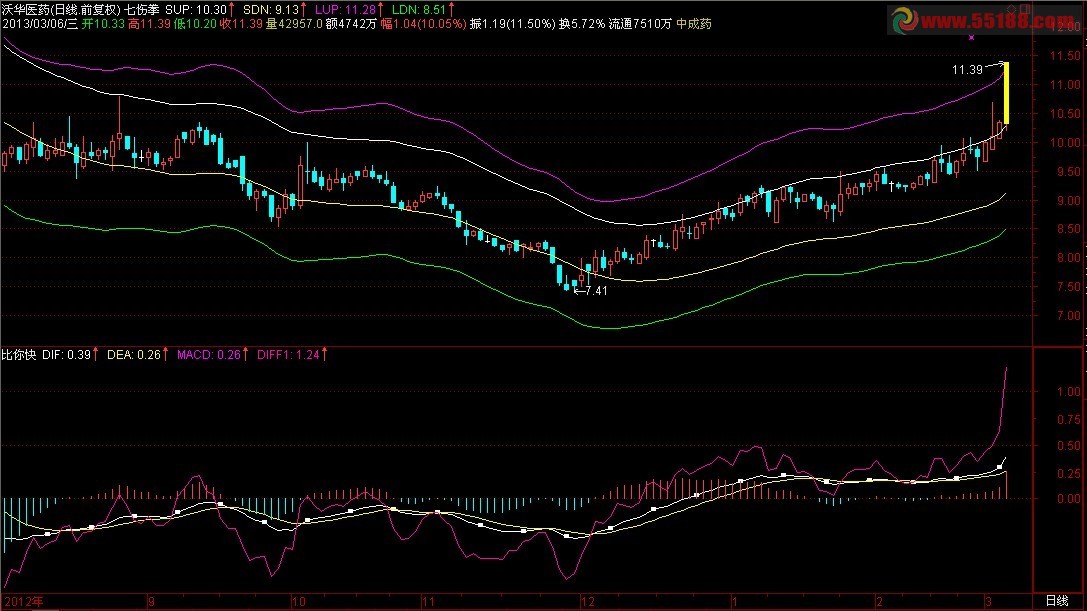Jump to month 3 on the time axis

988,601
